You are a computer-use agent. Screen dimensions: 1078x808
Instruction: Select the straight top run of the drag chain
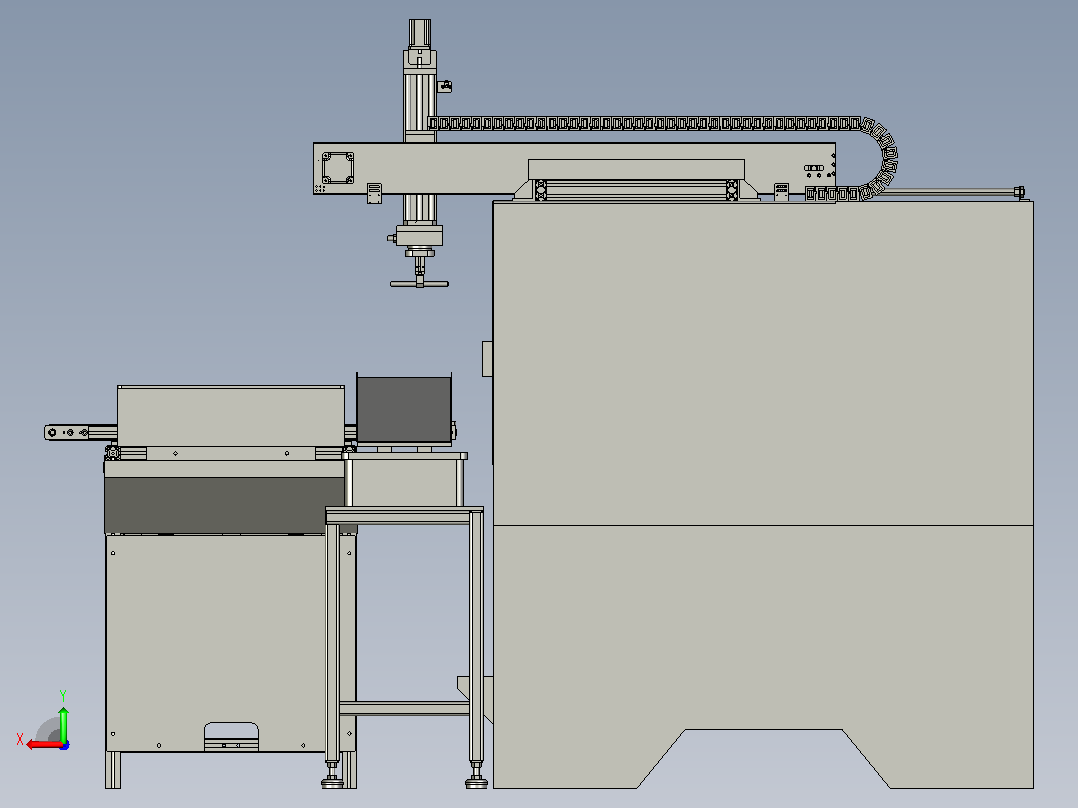(x=644, y=124)
